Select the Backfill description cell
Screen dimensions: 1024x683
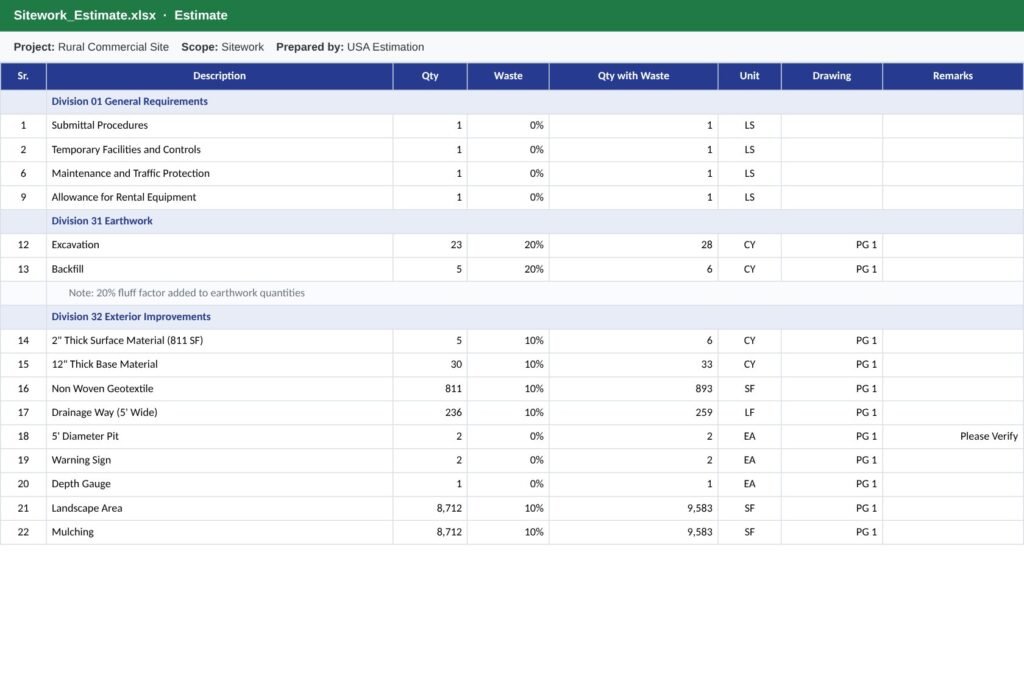click(x=219, y=269)
